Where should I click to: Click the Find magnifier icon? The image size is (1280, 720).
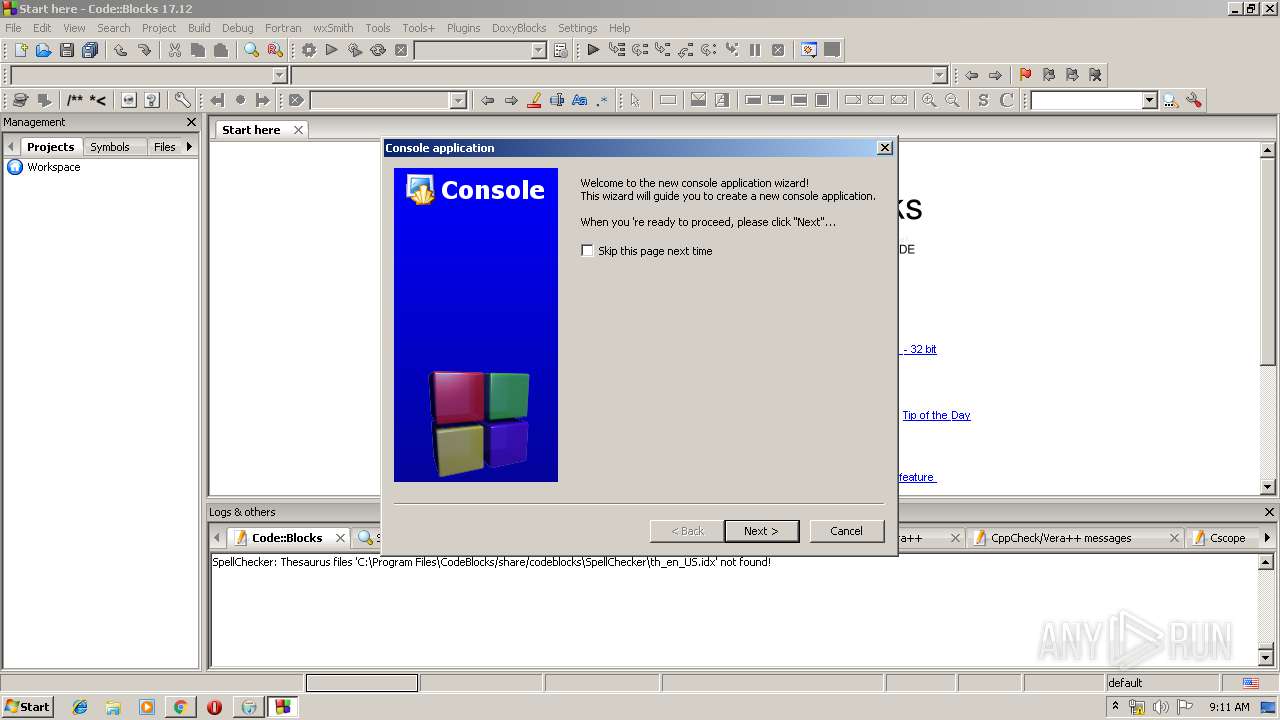tap(252, 50)
